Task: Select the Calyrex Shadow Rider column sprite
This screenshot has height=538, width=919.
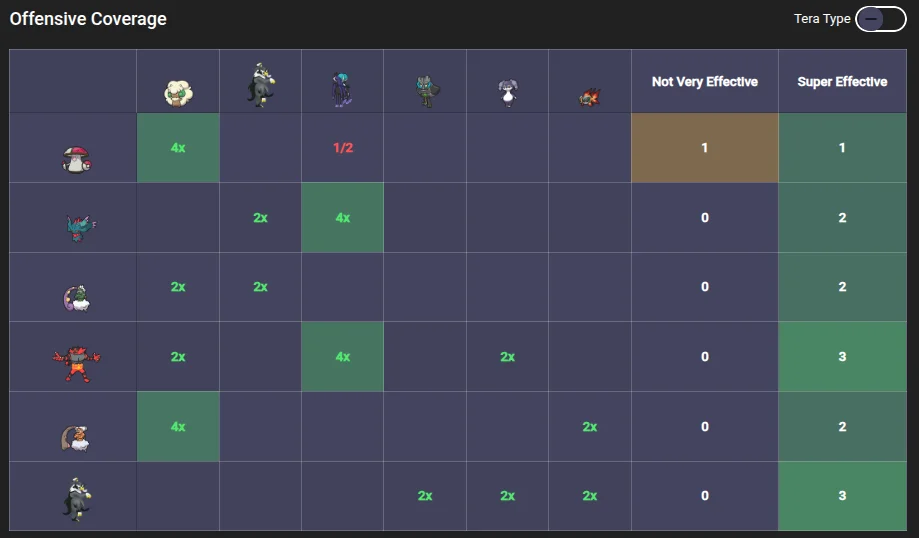Action: (342, 89)
